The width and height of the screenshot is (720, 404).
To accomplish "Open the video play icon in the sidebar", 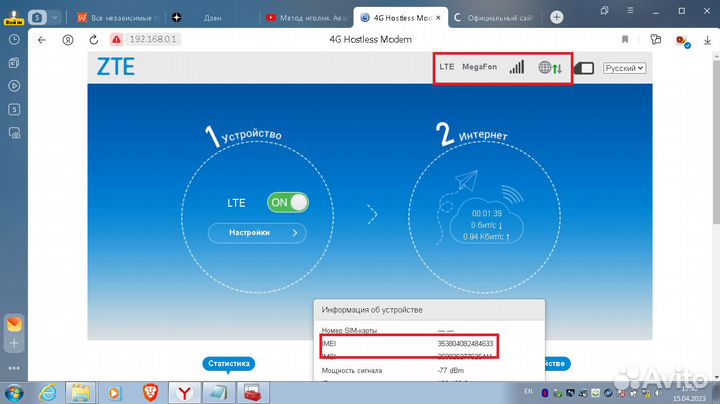I will (14, 86).
